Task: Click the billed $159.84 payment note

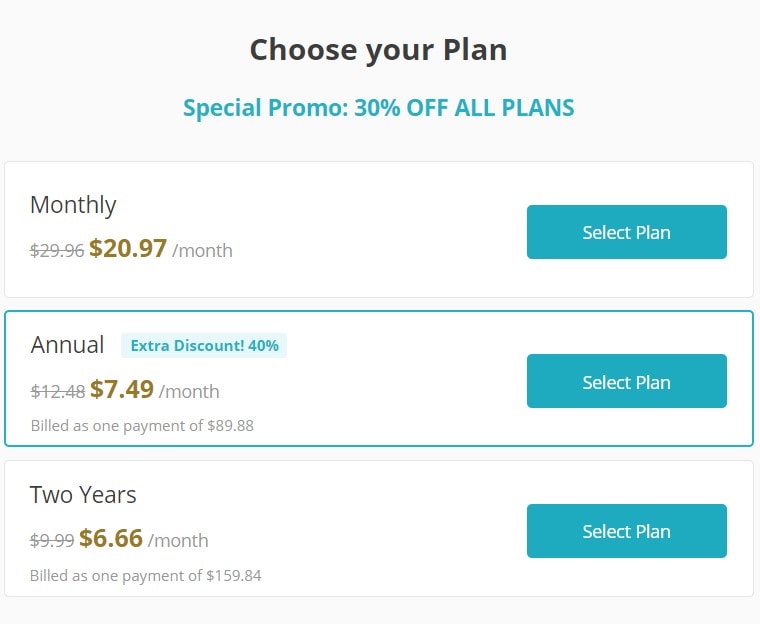Action: tap(146, 576)
